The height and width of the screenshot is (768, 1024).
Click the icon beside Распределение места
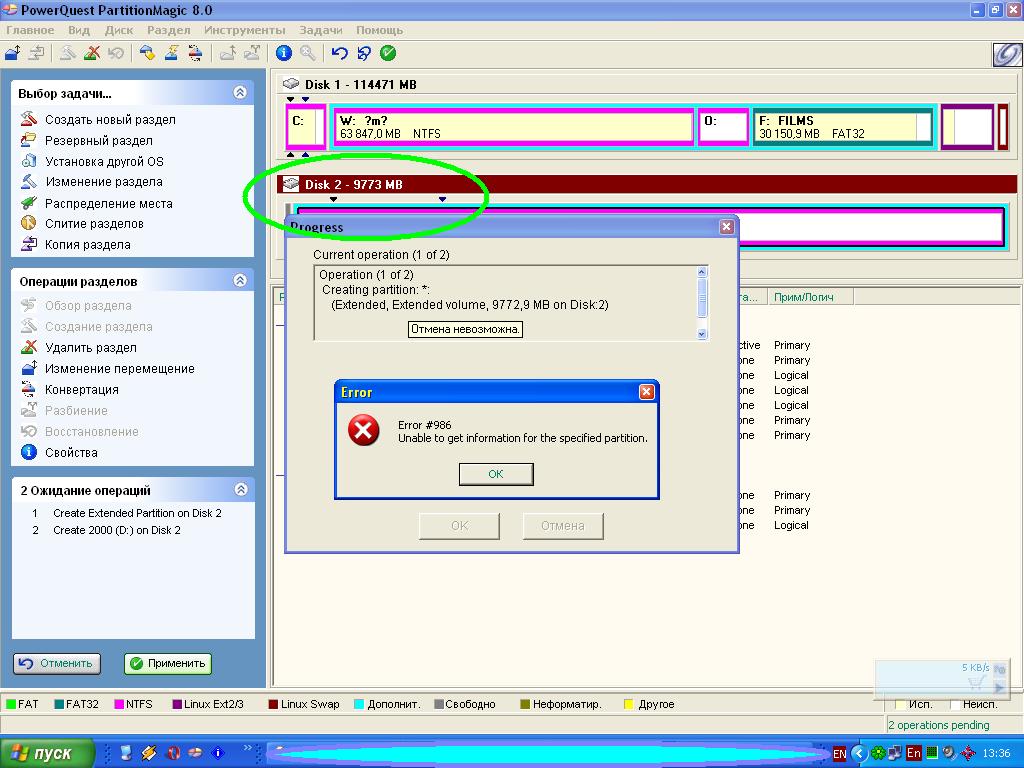[x=29, y=203]
